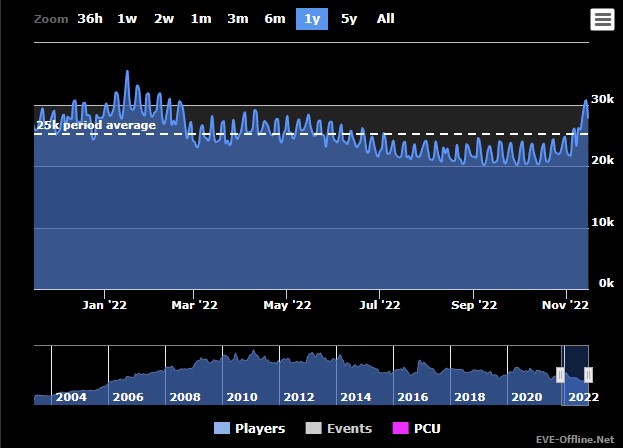Set zoom range to 1w

(x=127, y=19)
